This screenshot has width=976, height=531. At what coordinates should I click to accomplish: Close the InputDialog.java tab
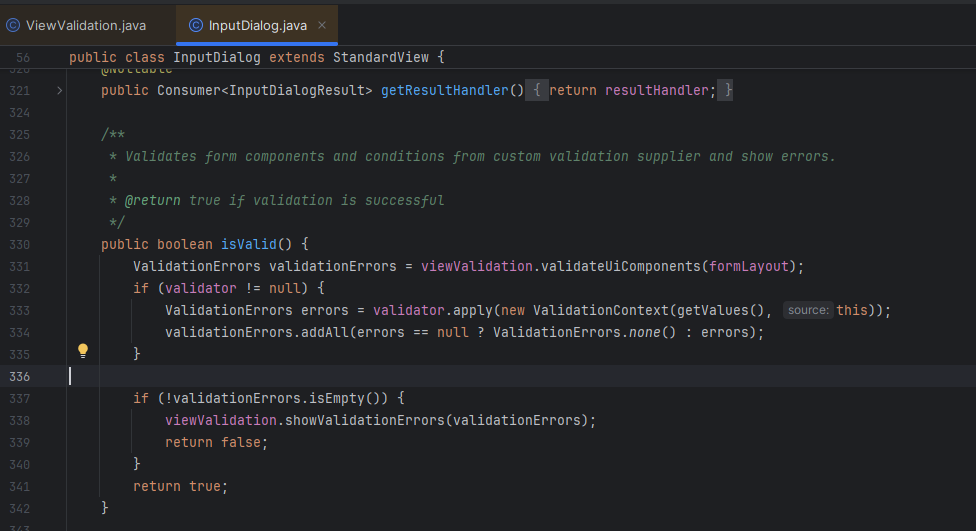point(322,25)
